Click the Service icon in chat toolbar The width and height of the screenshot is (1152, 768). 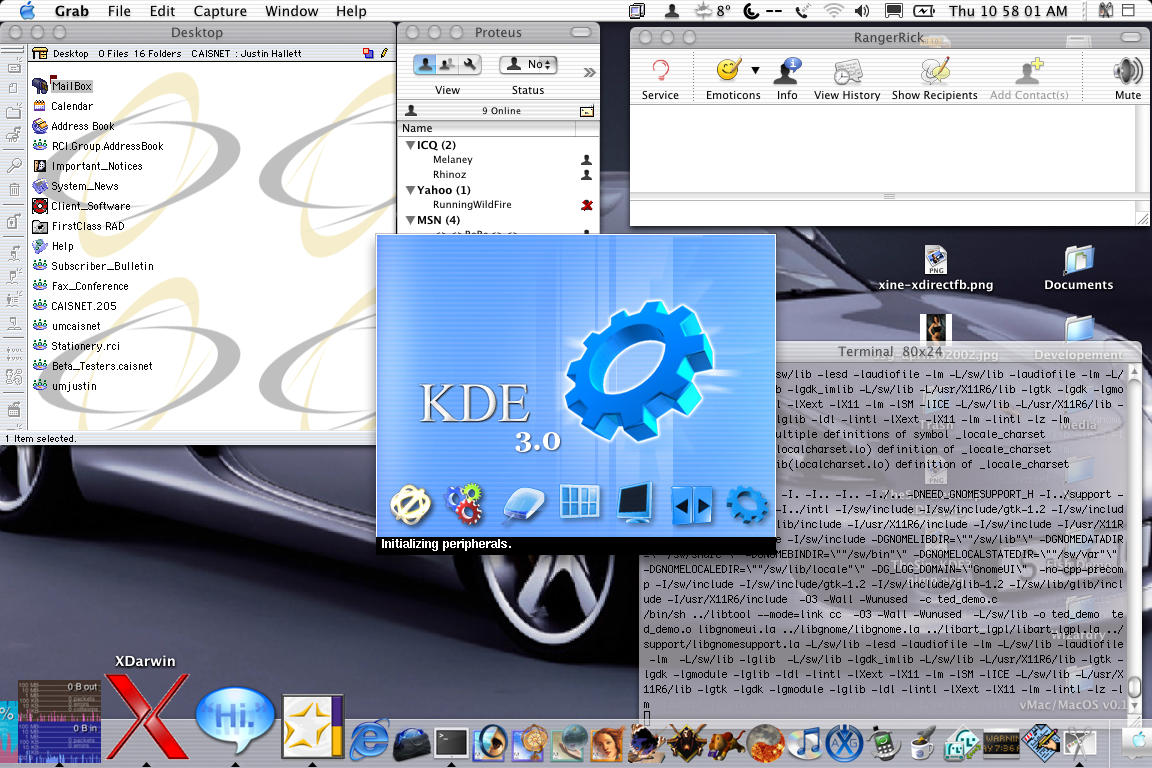pyautogui.click(x=660, y=79)
